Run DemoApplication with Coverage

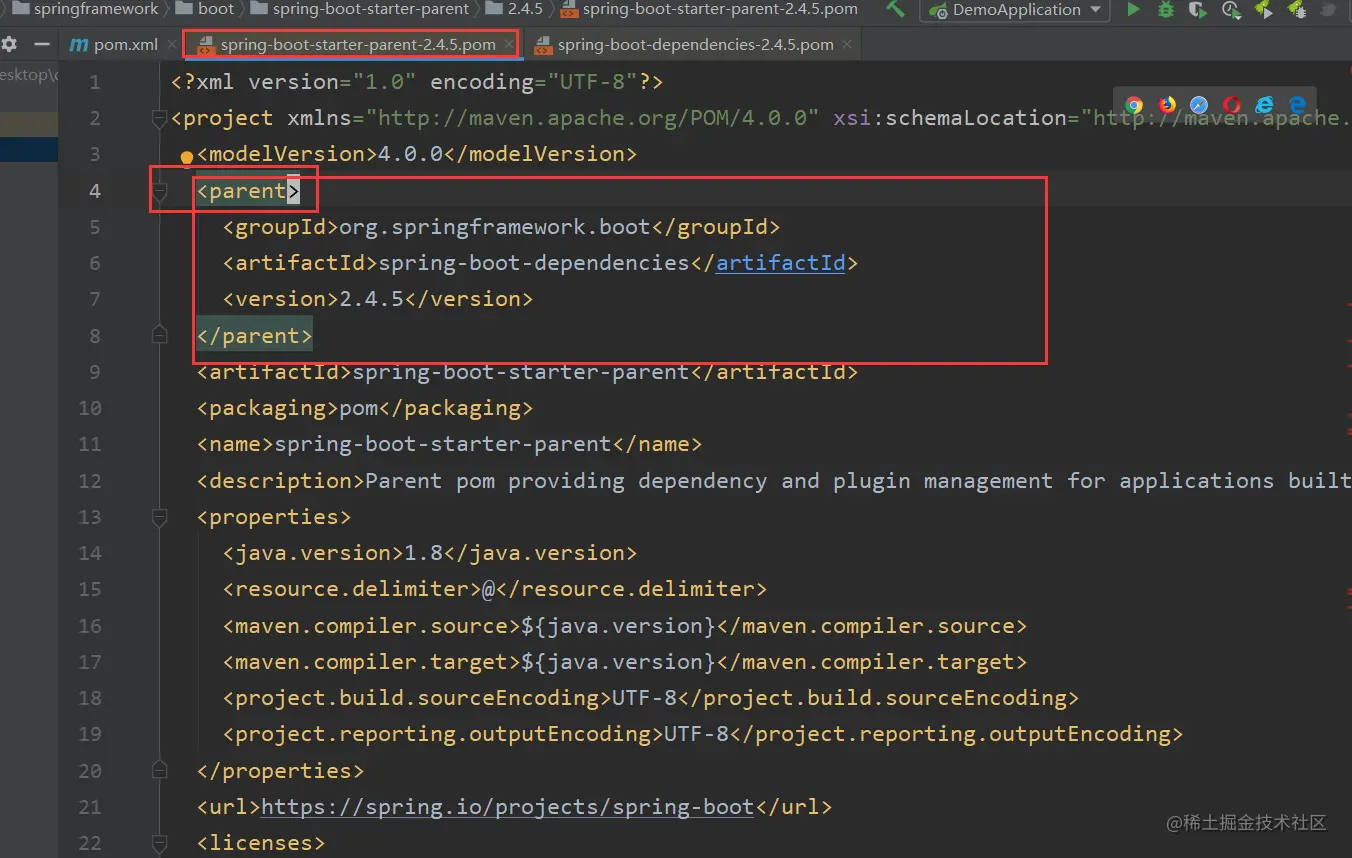point(1197,11)
